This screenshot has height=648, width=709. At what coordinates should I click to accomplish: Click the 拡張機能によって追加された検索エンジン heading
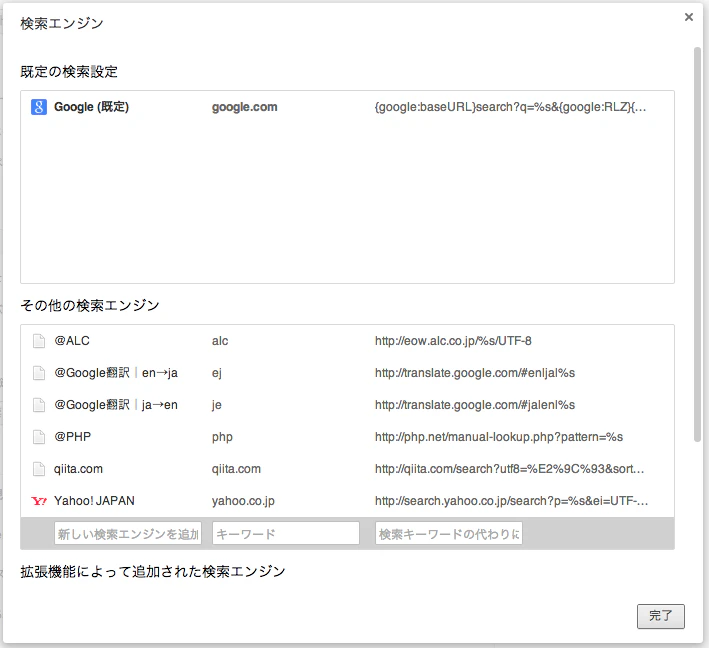[x=152, y=572]
